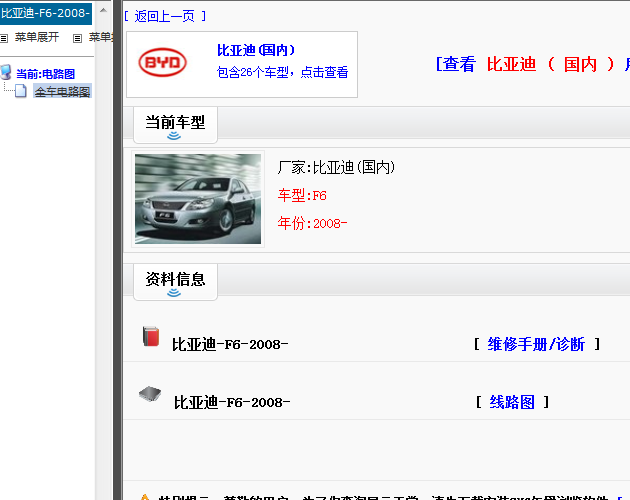
Task: Click 比亚迪-F6-2008- text in wiring row
Action: 232,403
